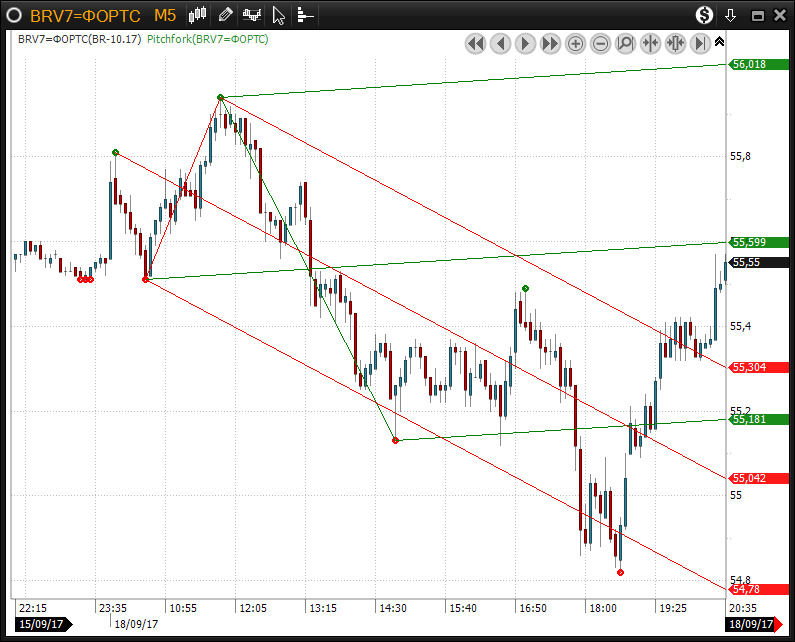
Task: Click the magnifier zoom-area button
Action: point(625,43)
